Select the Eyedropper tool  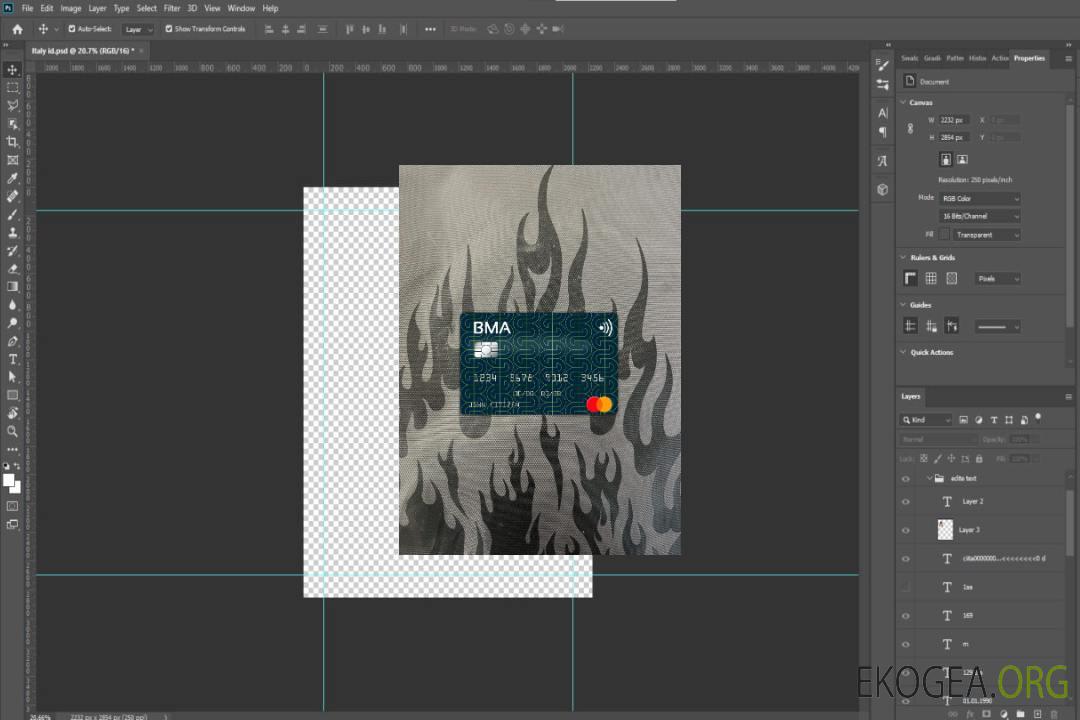pyautogui.click(x=13, y=178)
